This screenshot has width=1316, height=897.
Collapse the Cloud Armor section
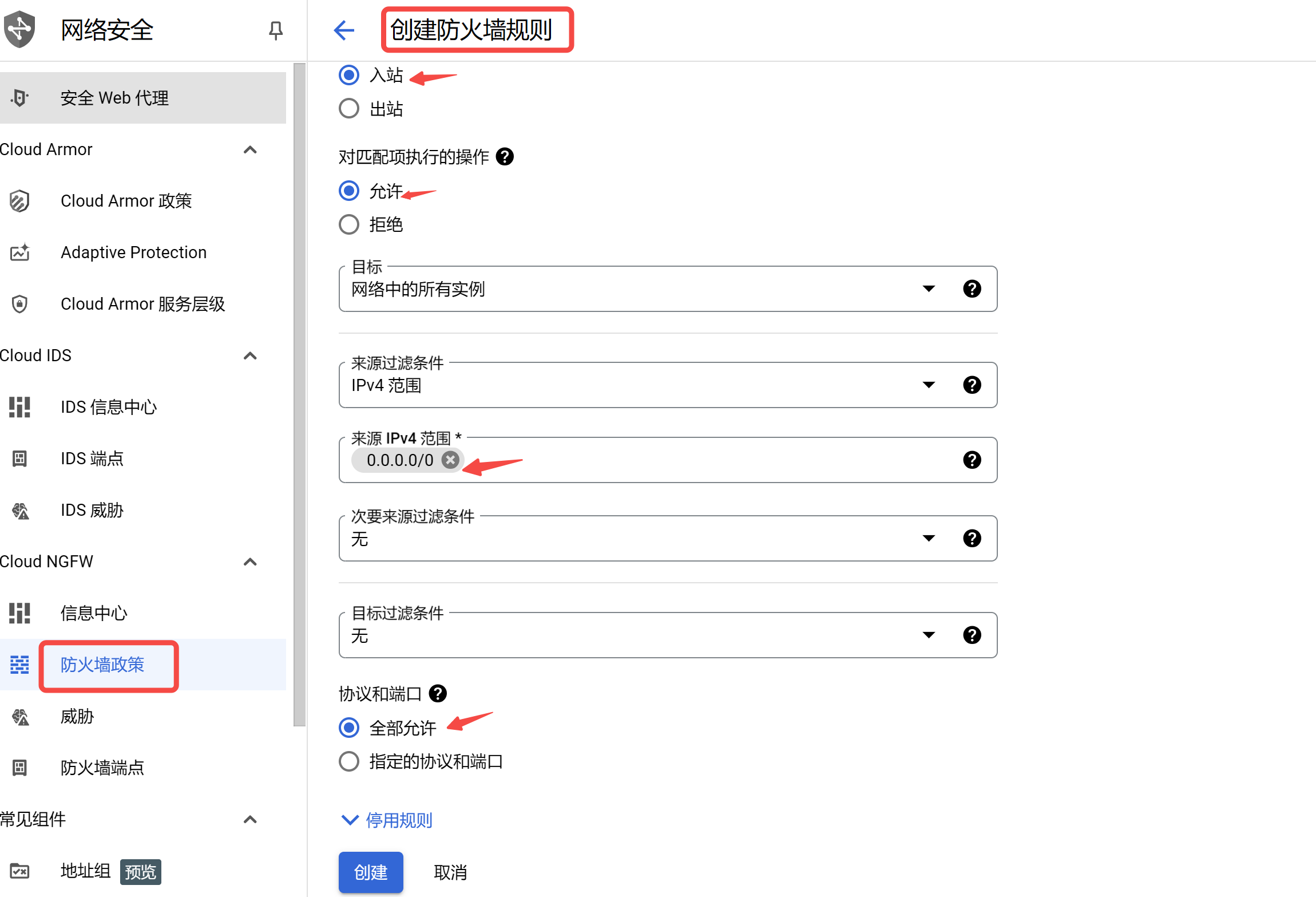click(x=250, y=149)
